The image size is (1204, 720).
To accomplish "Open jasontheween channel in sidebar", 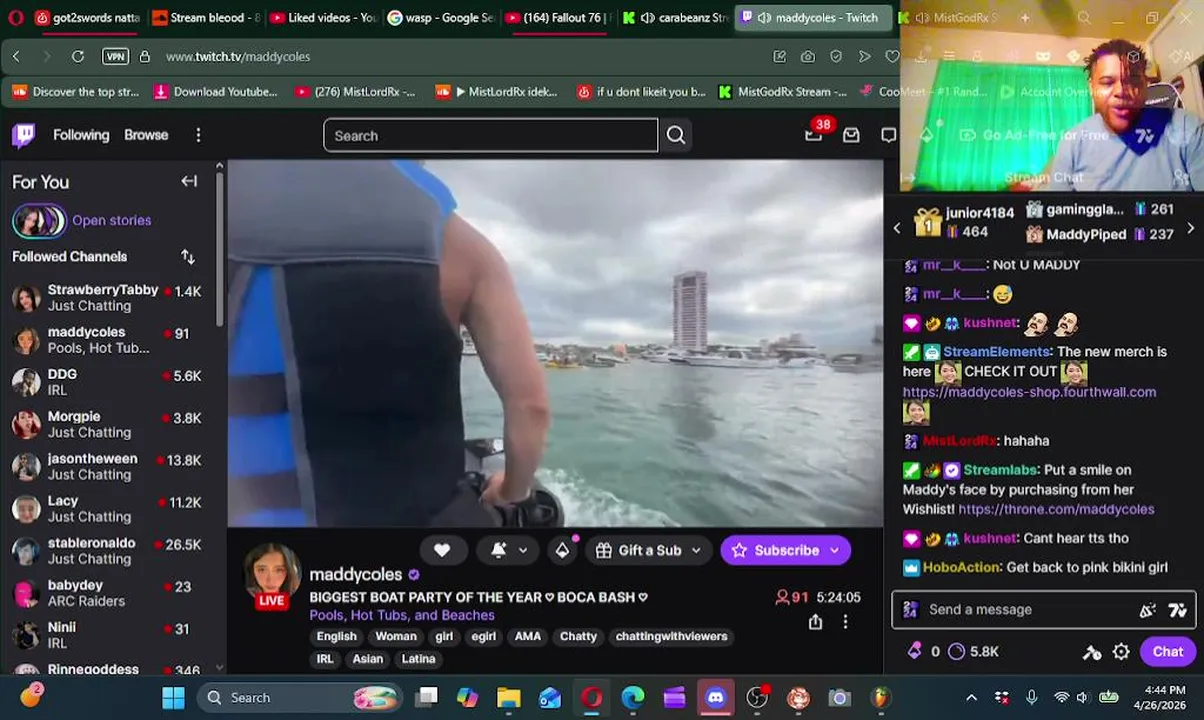I will (x=108, y=466).
